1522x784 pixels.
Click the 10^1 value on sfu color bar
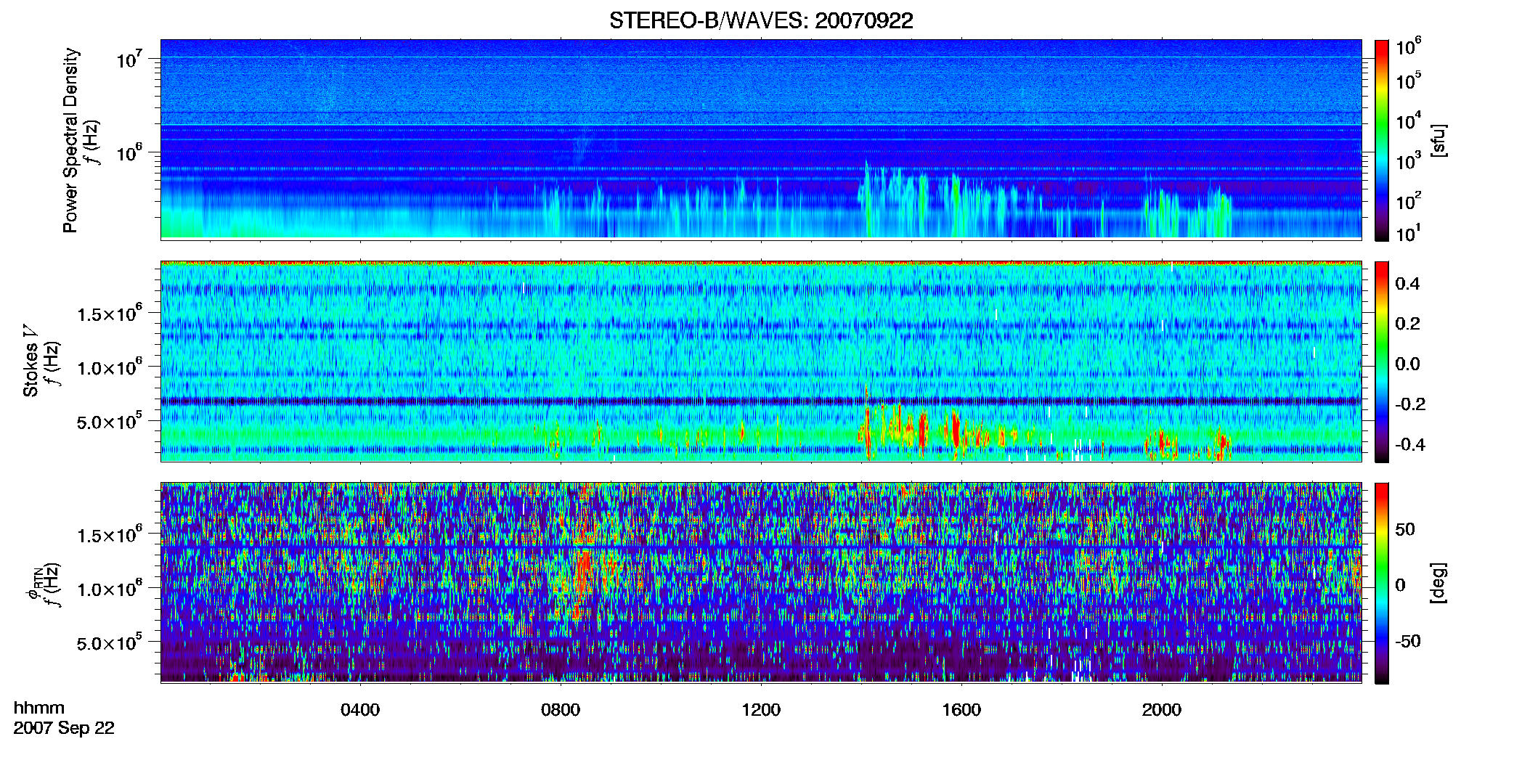(1408, 233)
